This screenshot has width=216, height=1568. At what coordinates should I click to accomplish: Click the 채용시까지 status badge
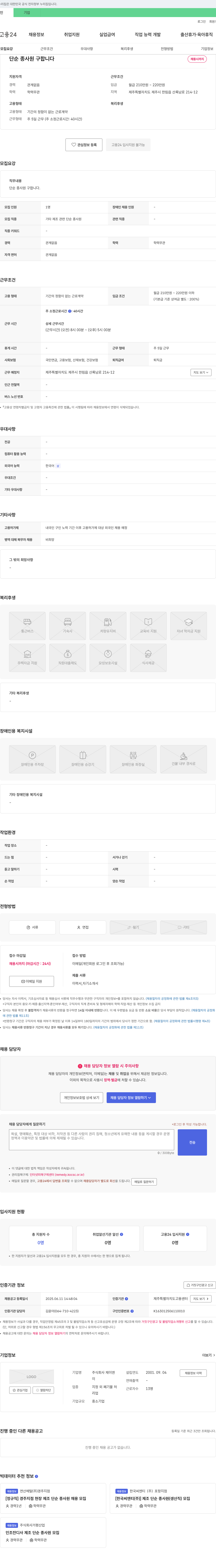click(x=197, y=59)
